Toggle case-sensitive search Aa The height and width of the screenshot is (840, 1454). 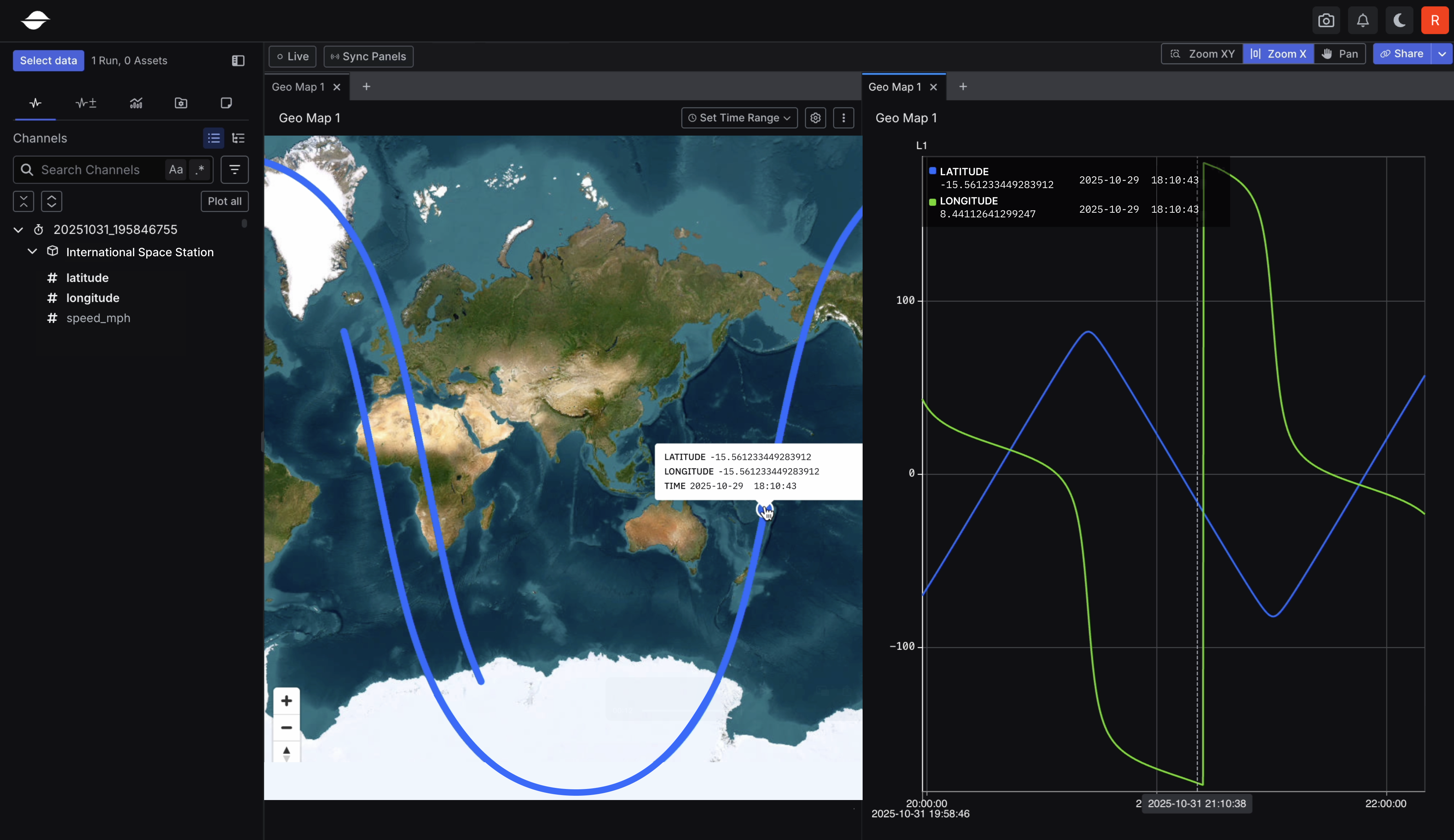click(x=176, y=169)
